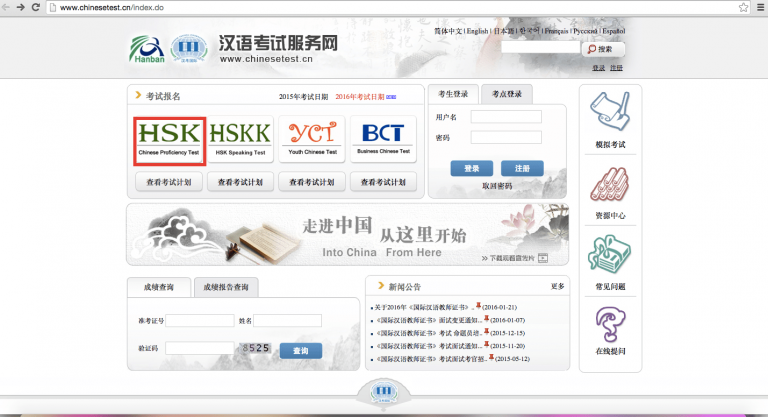Click the 查询 score query button
The image size is (768, 417).
pyautogui.click(x=300, y=350)
